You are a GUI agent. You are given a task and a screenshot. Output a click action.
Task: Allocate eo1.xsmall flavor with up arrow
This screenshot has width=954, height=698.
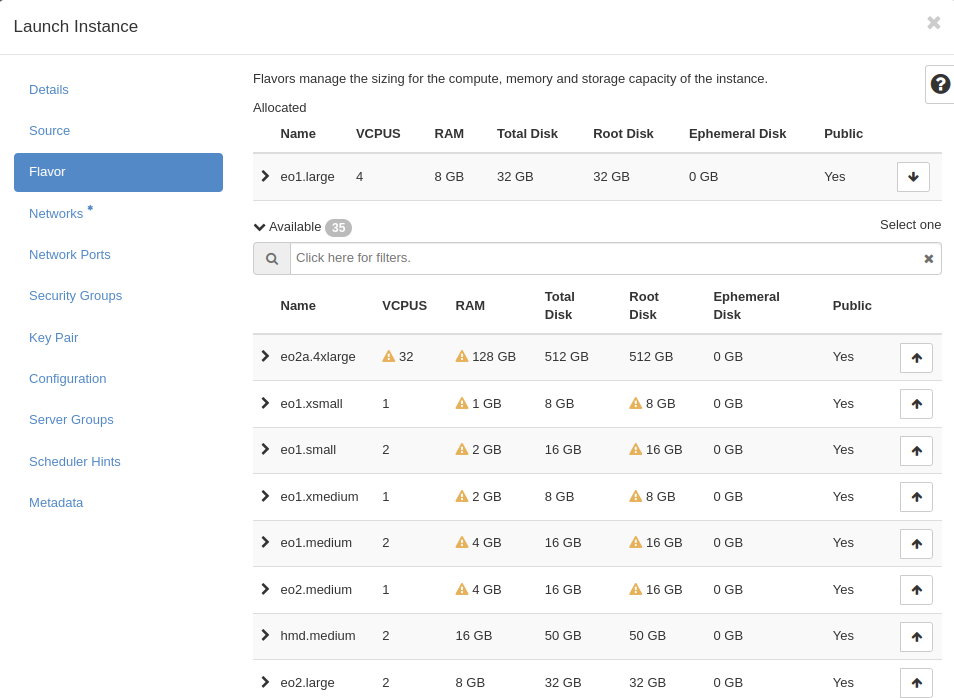(x=916, y=404)
